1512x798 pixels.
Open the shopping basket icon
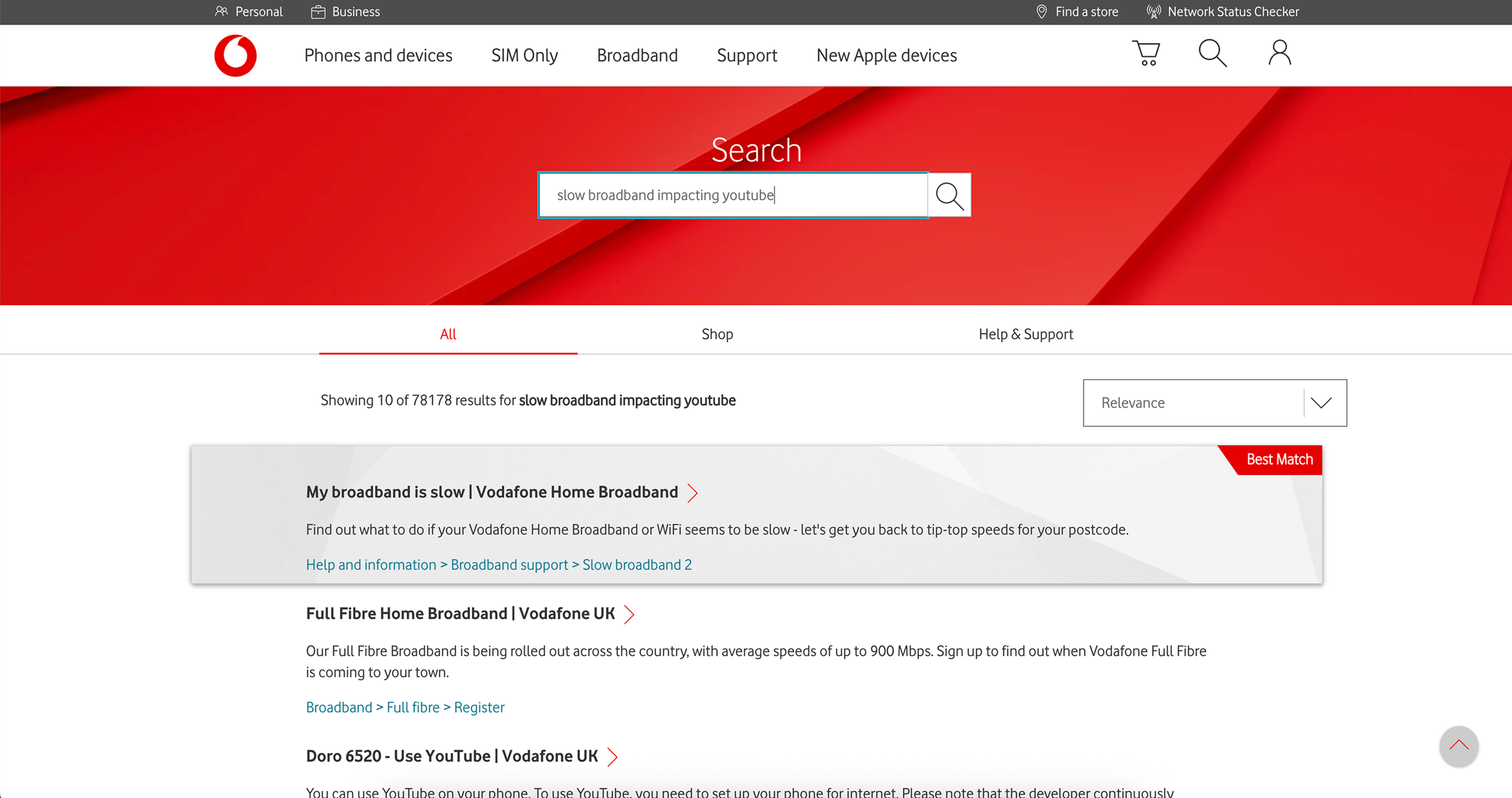(1146, 54)
